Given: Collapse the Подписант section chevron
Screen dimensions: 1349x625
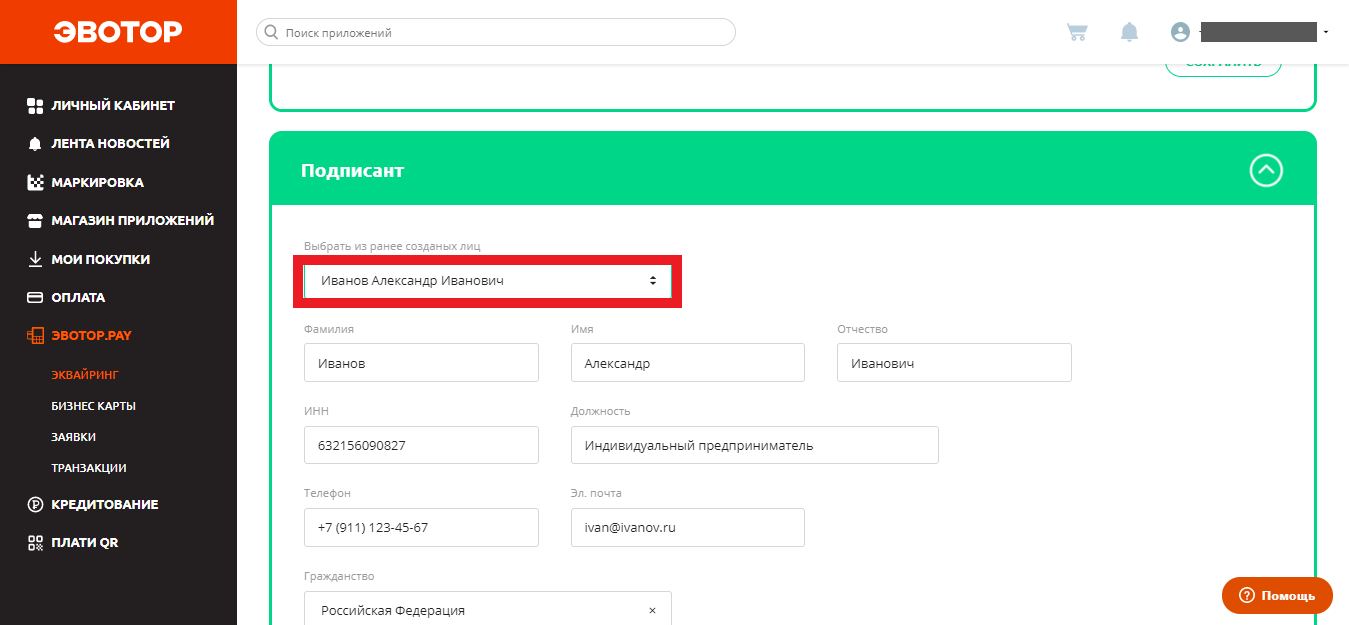Looking at the screenshot, I should (x=1266, y=171).
